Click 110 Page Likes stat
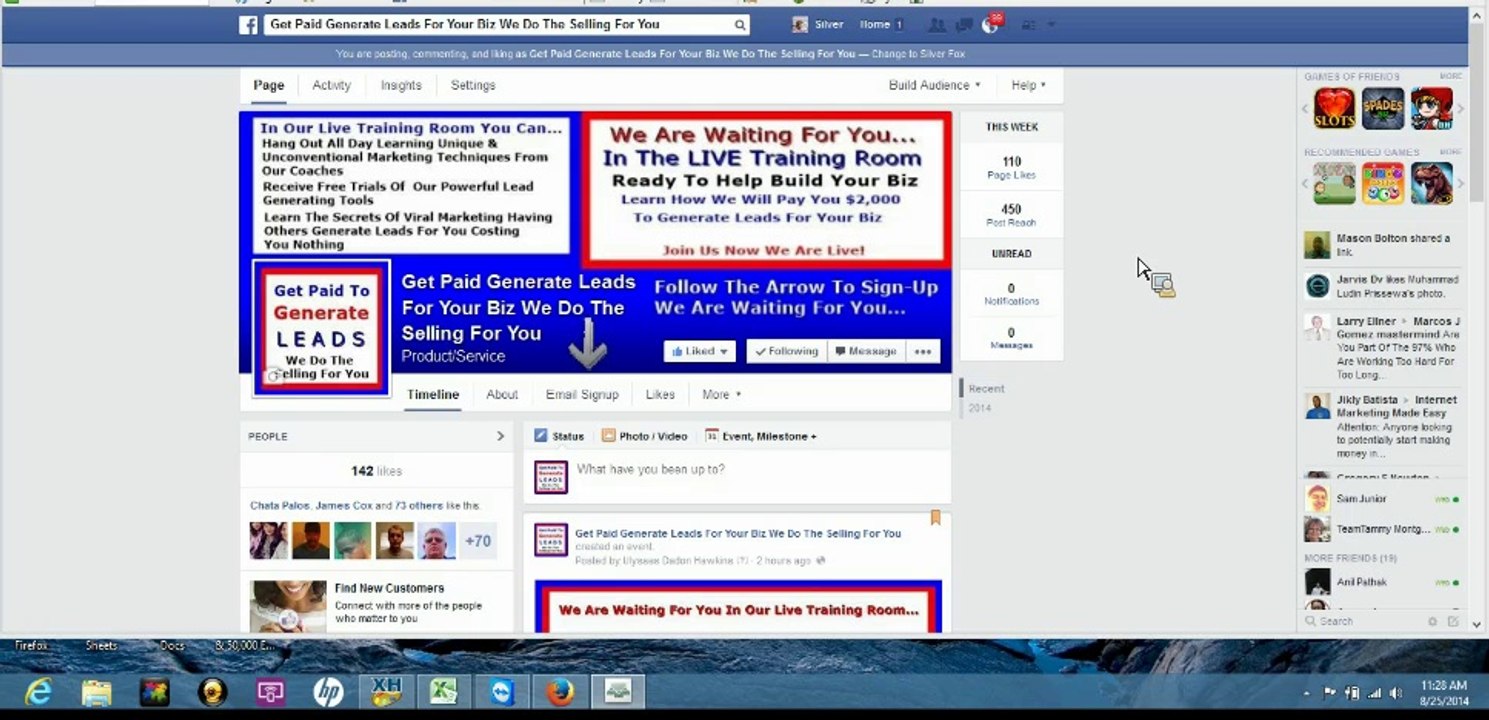1489x720 pixels. (1011, 167)
